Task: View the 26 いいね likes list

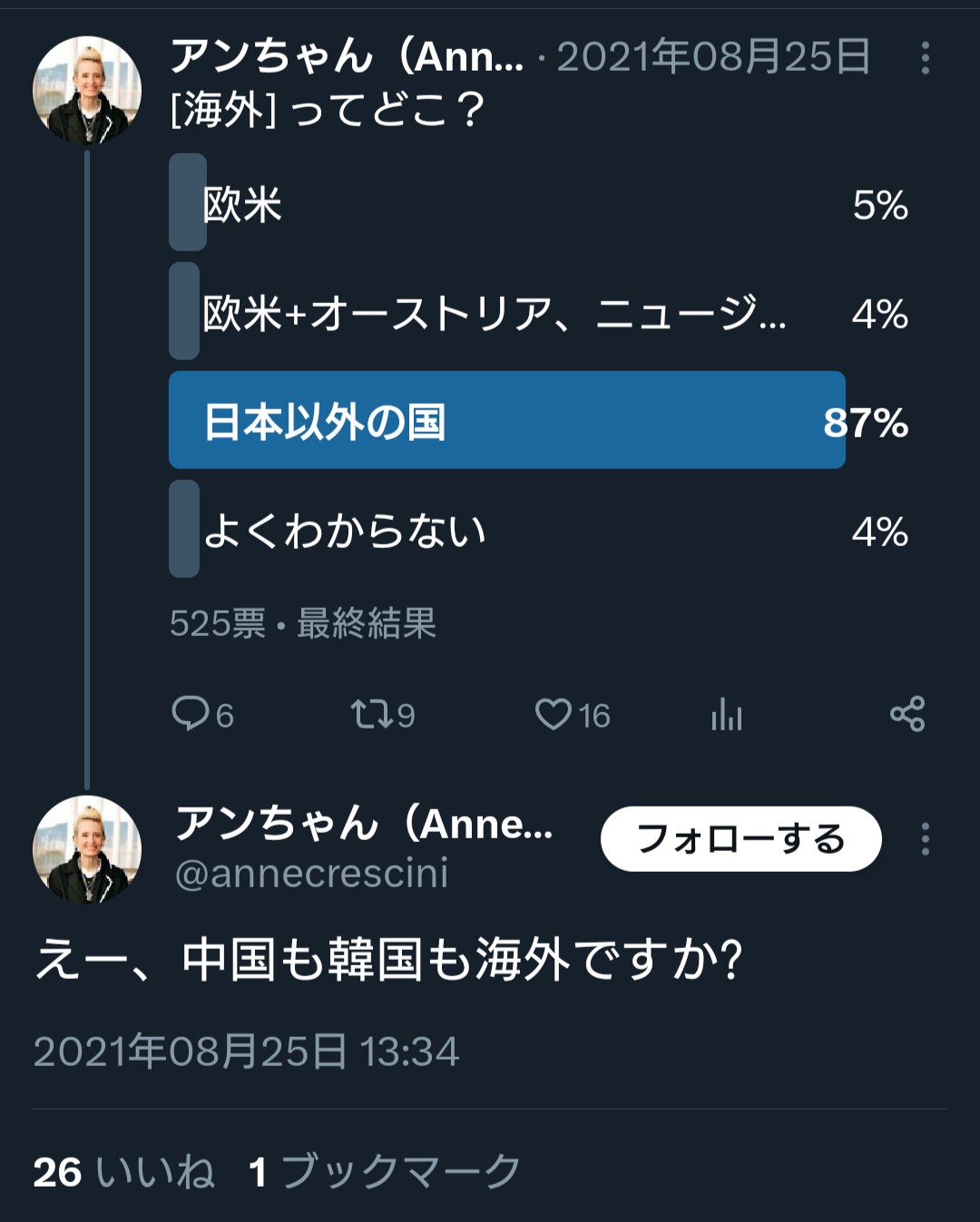Action: tap(124, 1171)
